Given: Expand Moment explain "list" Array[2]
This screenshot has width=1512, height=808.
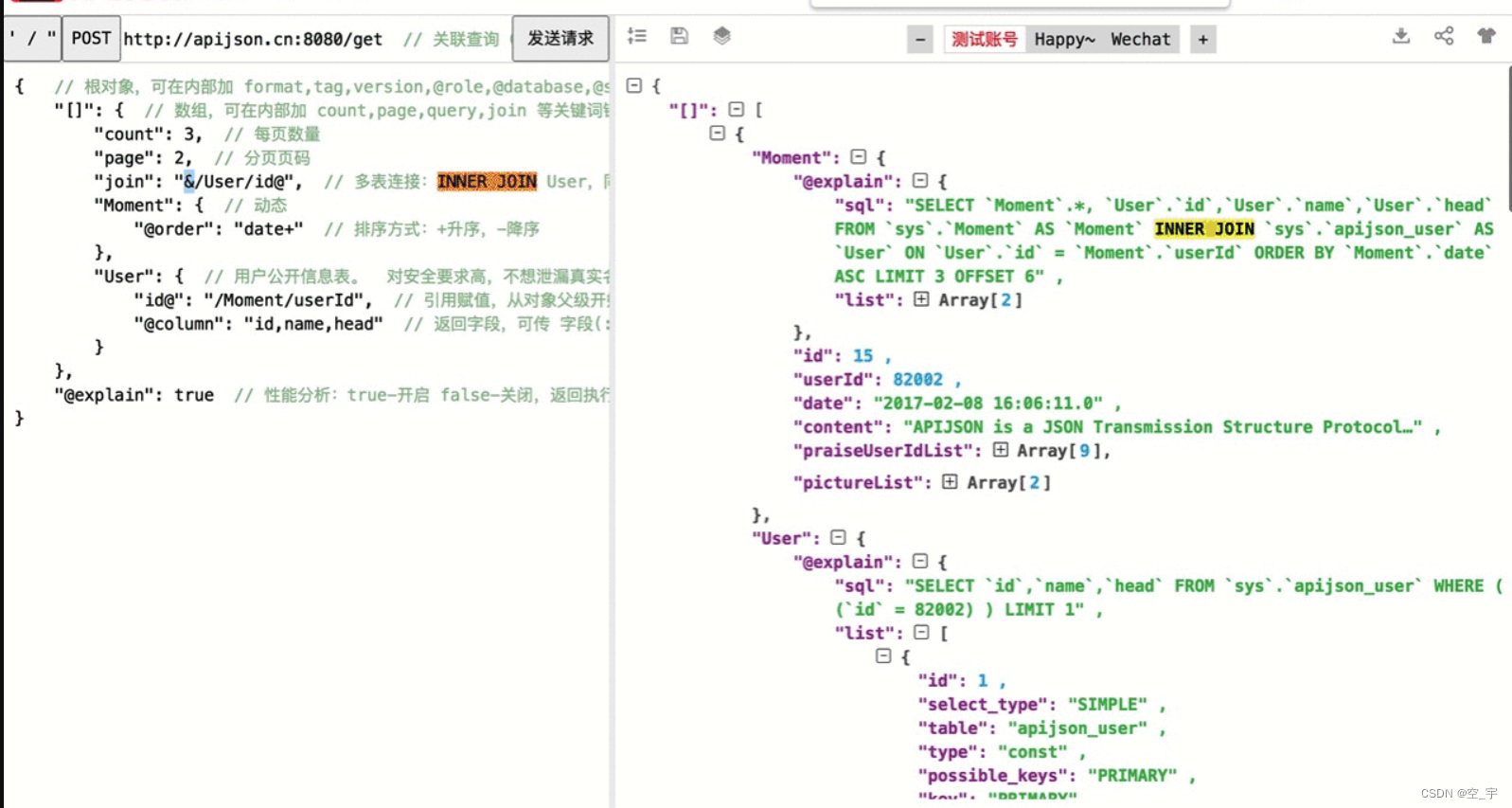Looking at the screenshot, I should coord(921,299).
